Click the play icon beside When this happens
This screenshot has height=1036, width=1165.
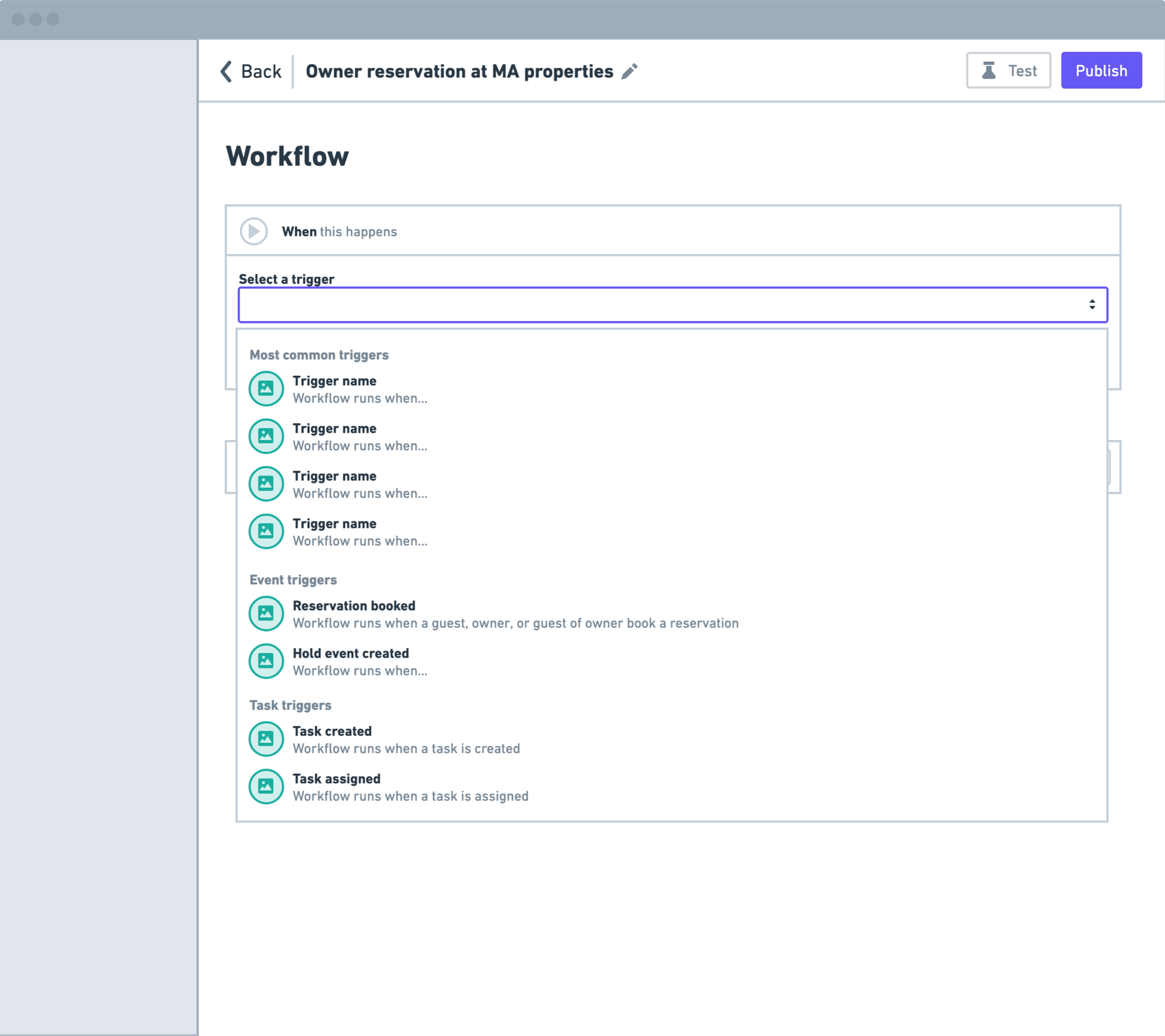[x=254, y=231]
